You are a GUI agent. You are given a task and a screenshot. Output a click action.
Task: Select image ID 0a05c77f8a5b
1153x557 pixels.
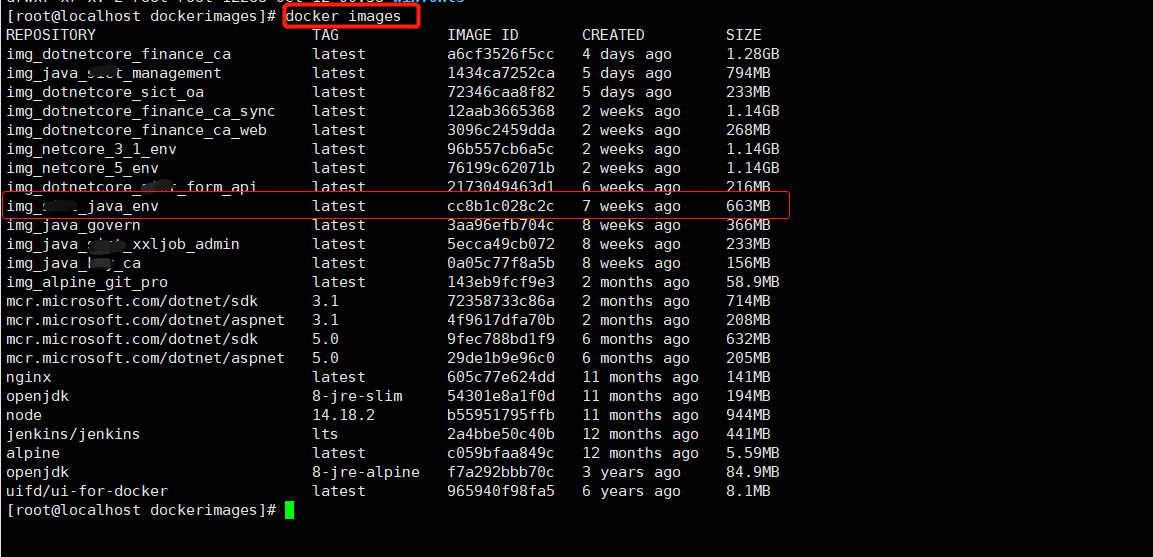[x=501, y=263]
